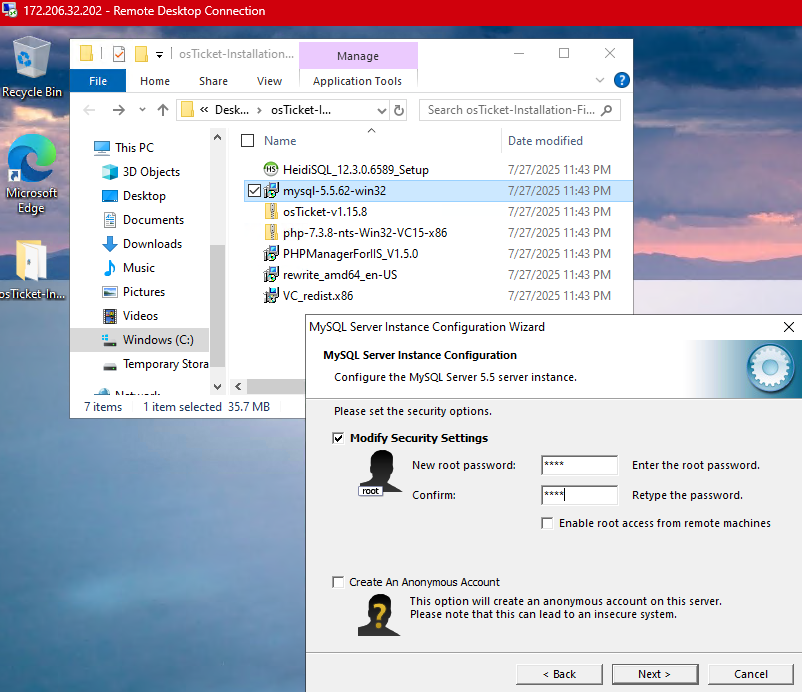This screenshot has width=802, height=692.
Task: Click php-7.3.8-nts-Win32 zip icon
Action: (x=271, y=233)
